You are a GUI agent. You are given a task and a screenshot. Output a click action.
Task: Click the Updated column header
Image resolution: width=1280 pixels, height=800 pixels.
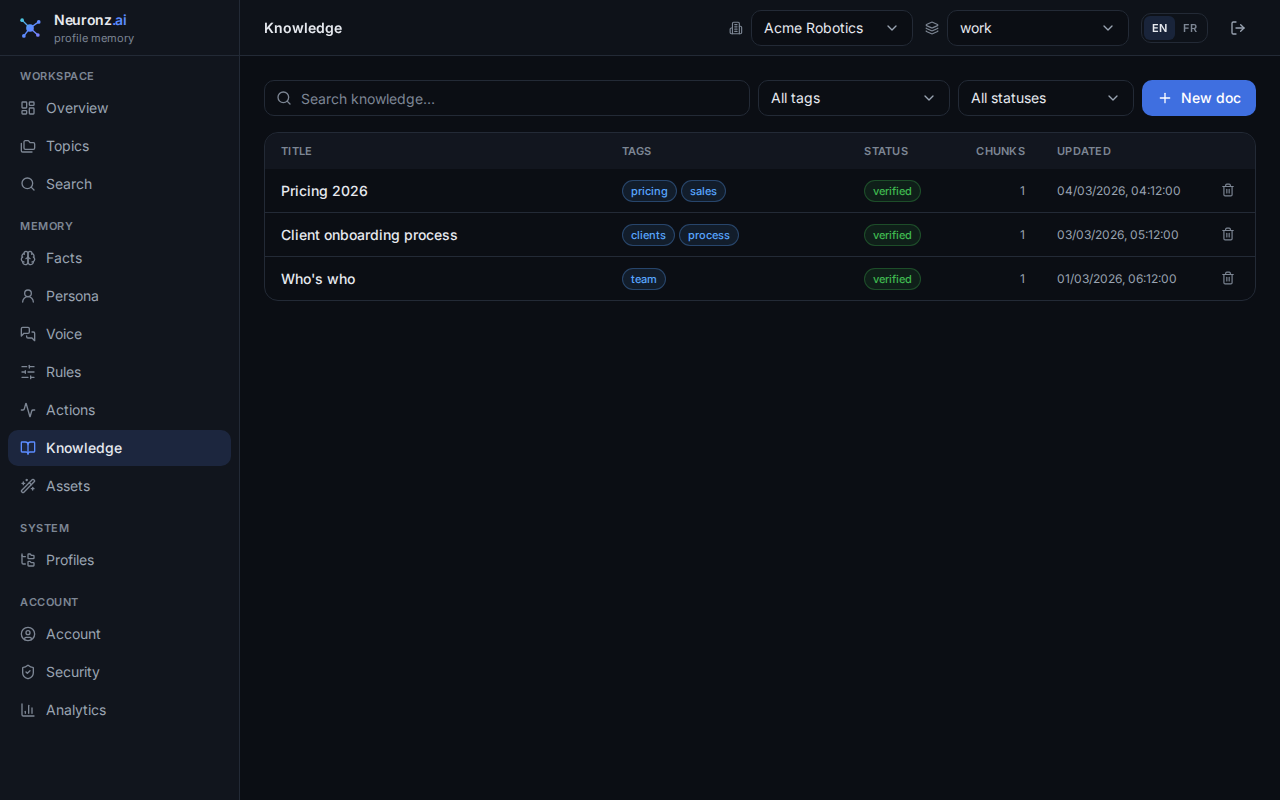coord(1084,151)
